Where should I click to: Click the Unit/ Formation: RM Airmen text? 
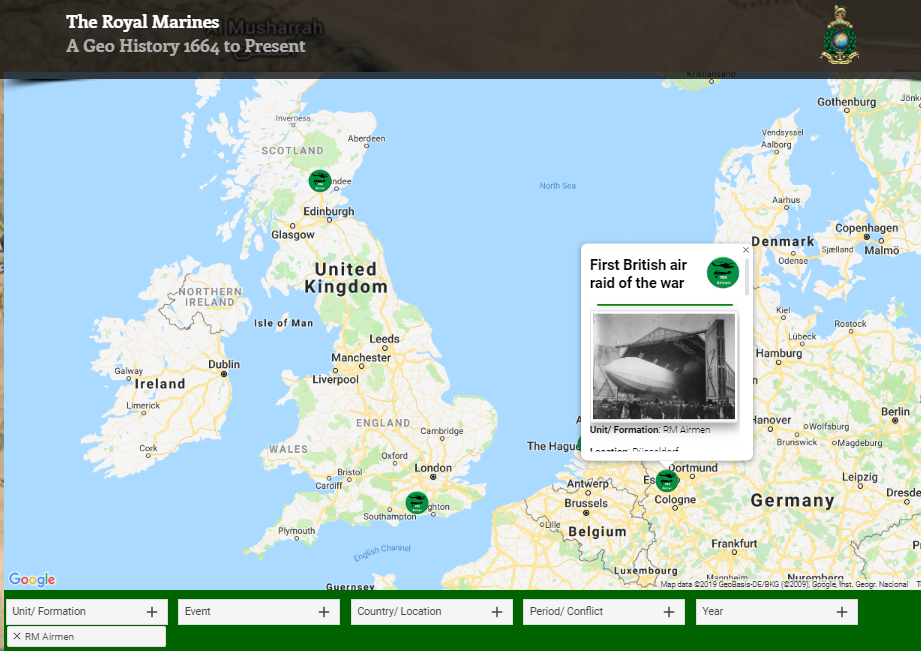click(650, 429)
